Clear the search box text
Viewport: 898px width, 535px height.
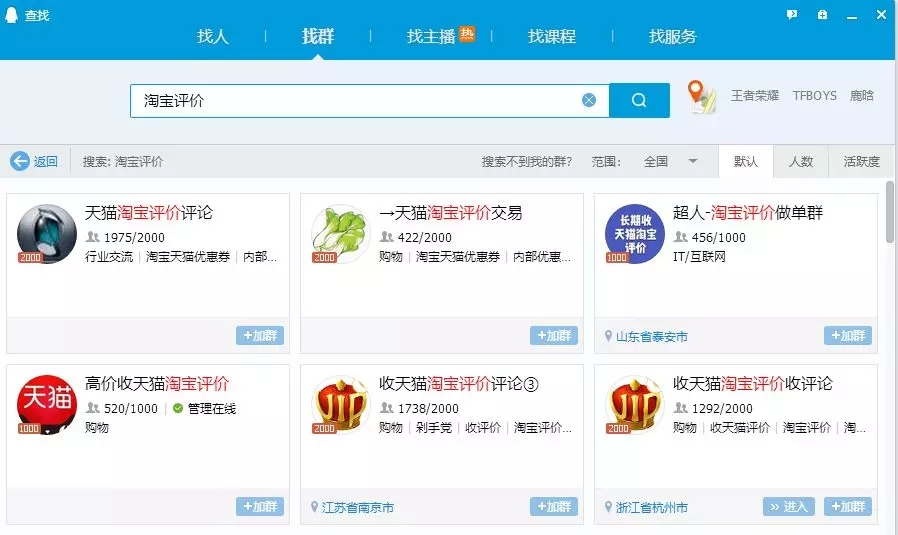coord(589,100)
